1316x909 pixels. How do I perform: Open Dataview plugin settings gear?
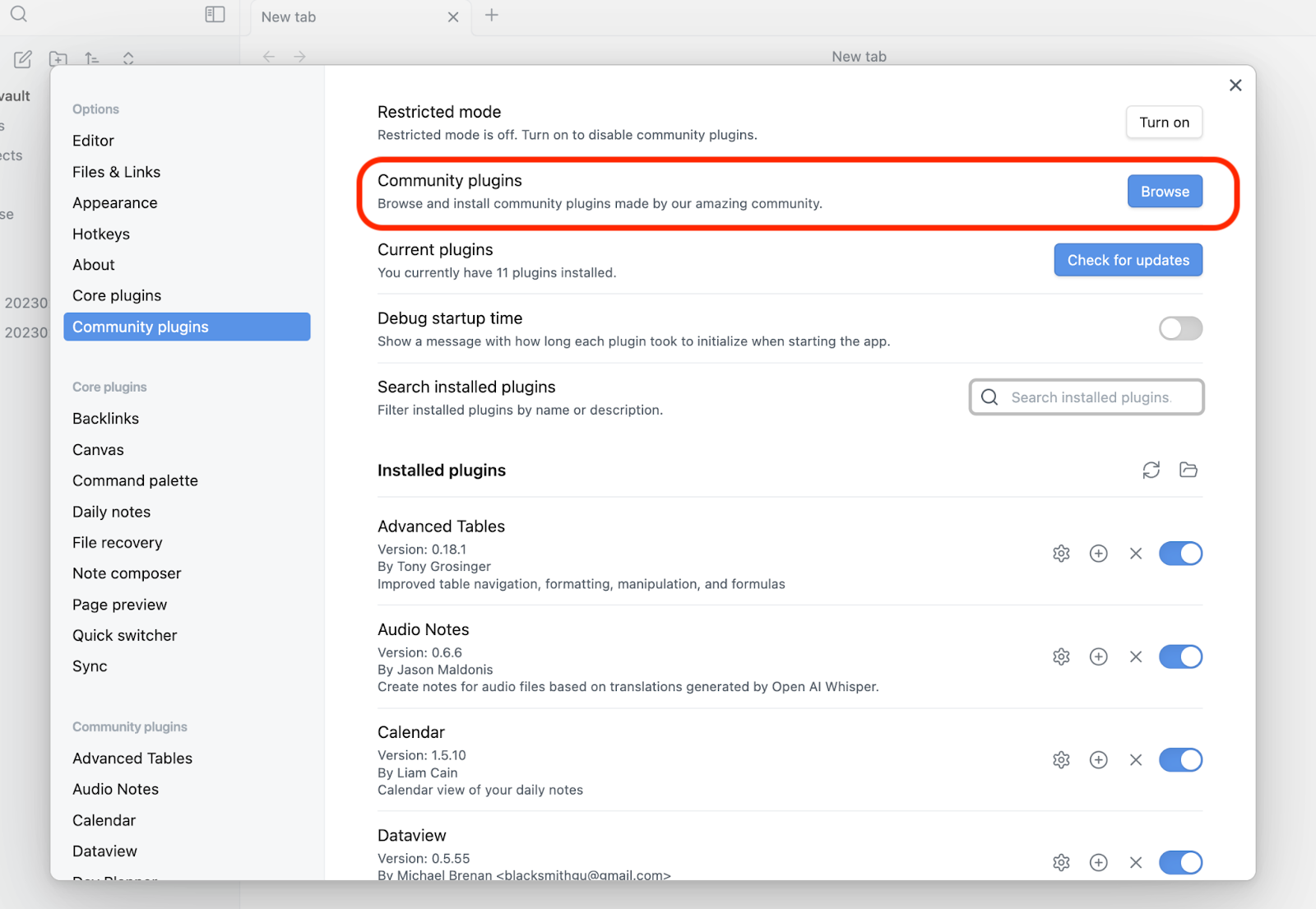(x=1061, y=862)
